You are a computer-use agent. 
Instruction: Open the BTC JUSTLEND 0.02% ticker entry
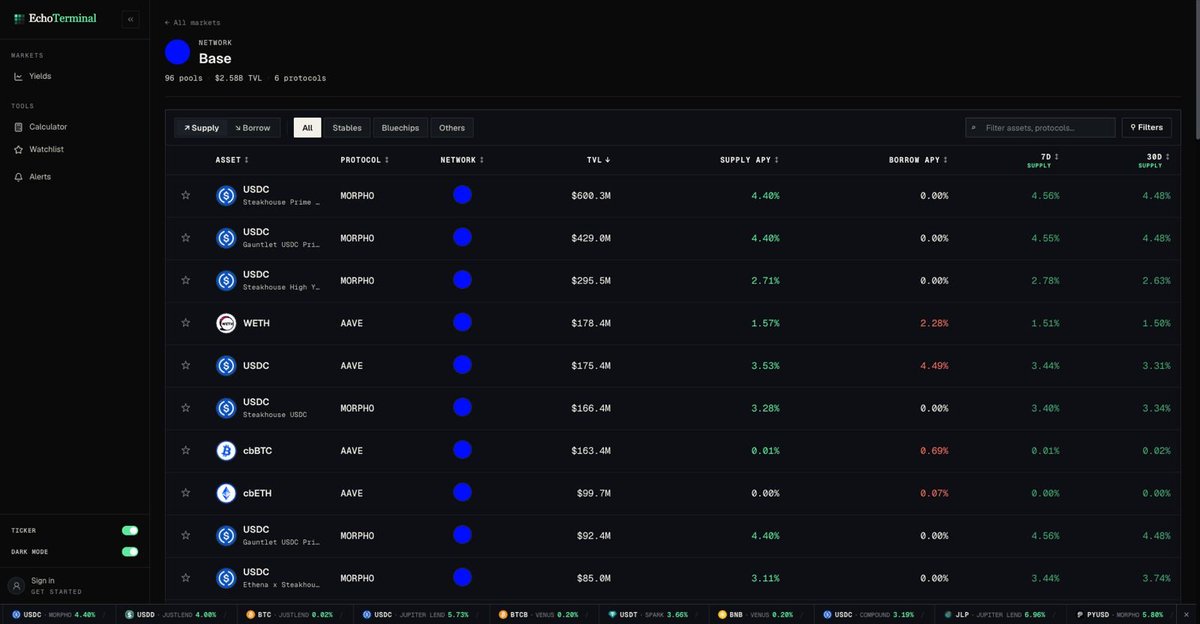(291, 614)
